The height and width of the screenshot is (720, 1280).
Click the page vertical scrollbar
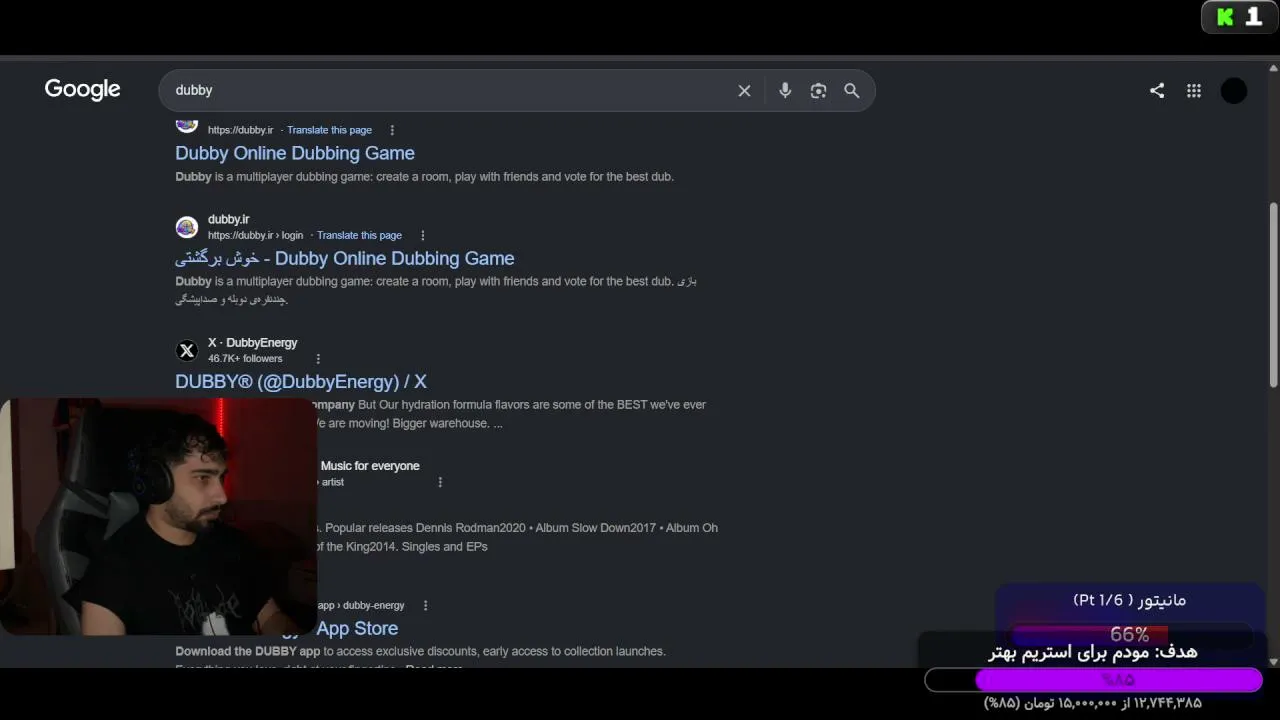tap(1273, 295)
